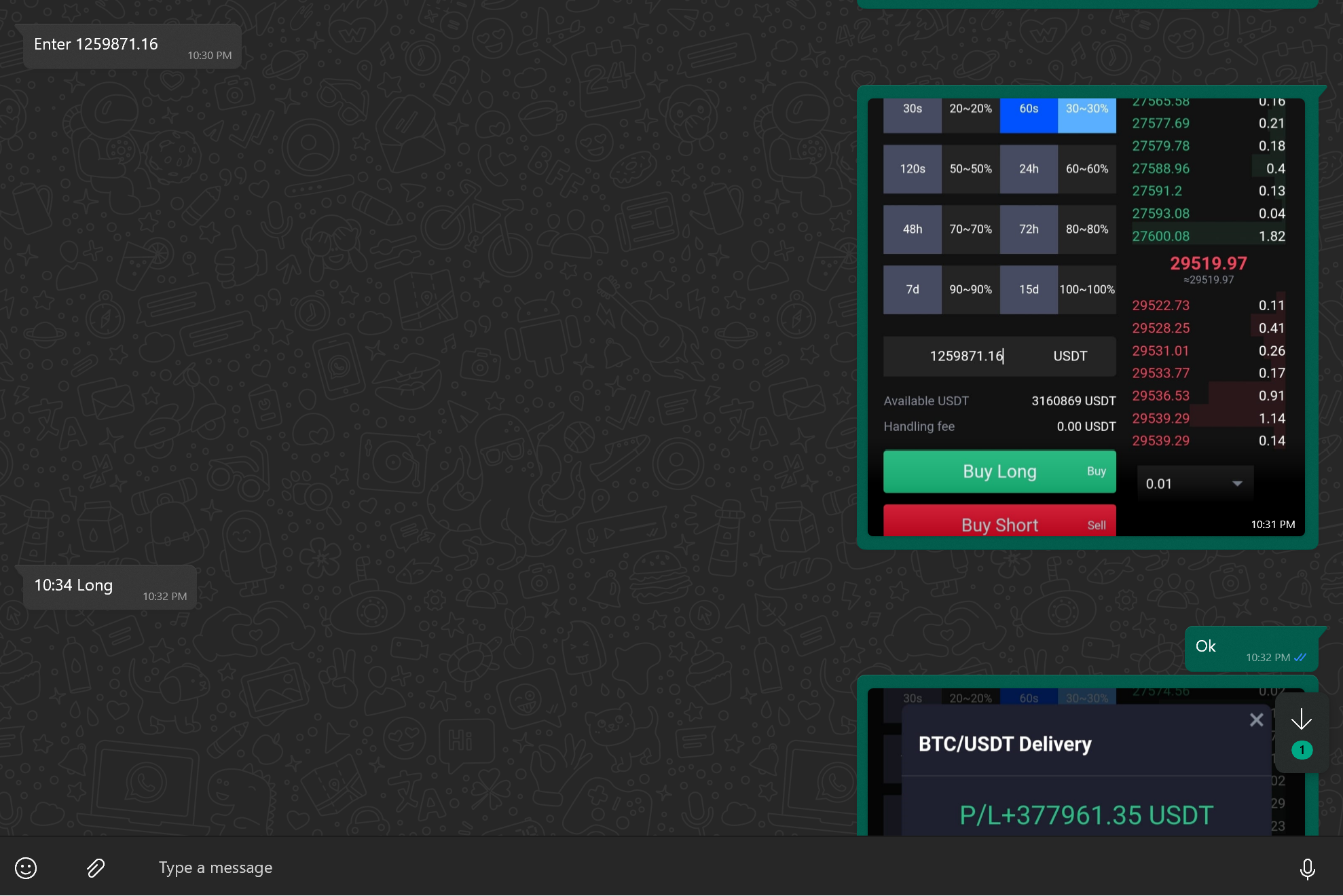Choose the 7d delivery time tile
The width and height of the screenshot is (1343, 896).
912,290
